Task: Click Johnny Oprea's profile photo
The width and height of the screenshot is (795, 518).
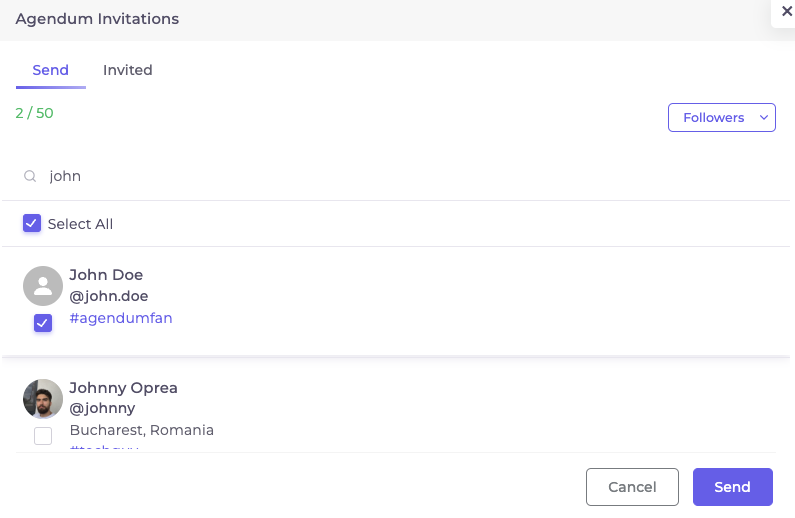Action: click(x=43, y=399)
